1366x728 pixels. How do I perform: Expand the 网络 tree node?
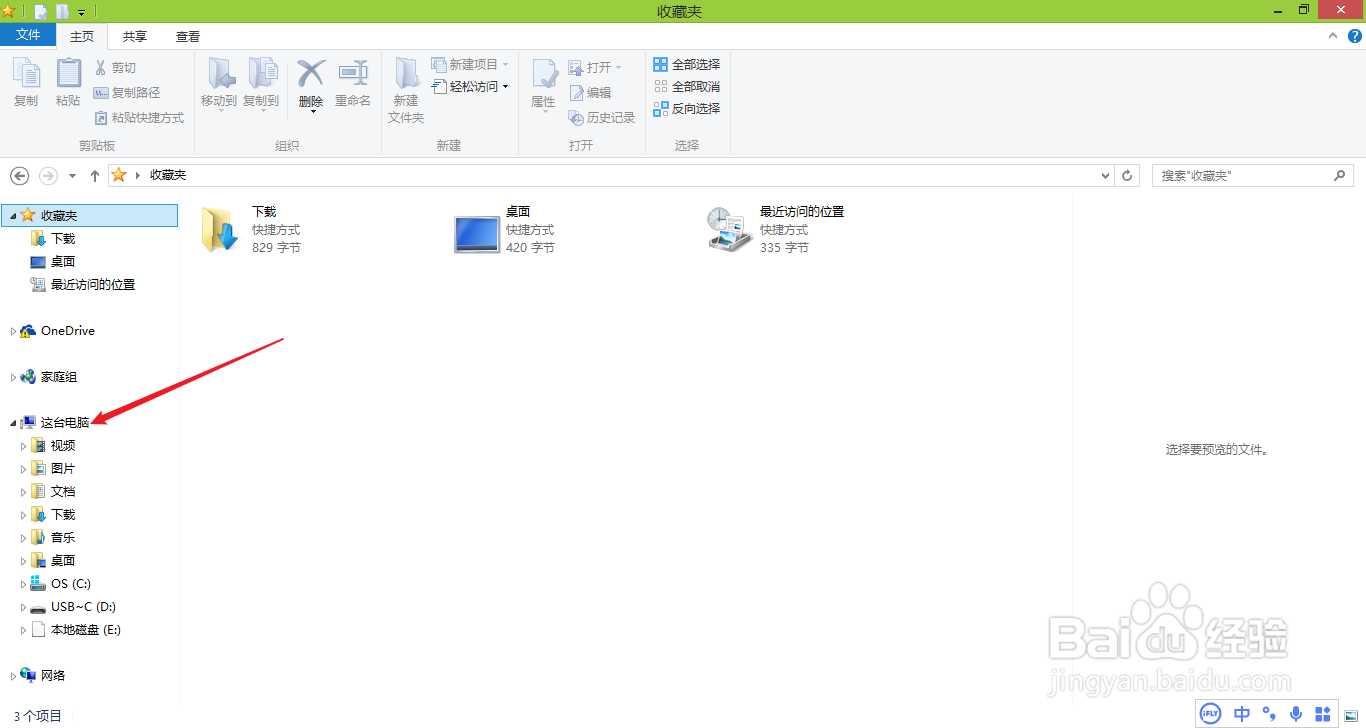13,676
